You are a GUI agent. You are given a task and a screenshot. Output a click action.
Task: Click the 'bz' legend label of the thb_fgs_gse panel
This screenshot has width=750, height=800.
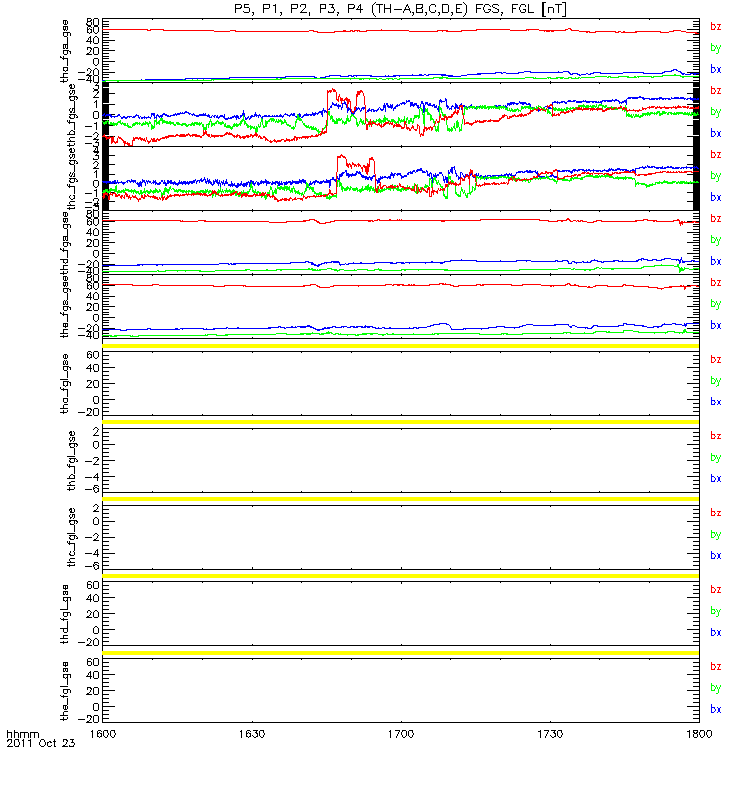[x=716, y=91]
